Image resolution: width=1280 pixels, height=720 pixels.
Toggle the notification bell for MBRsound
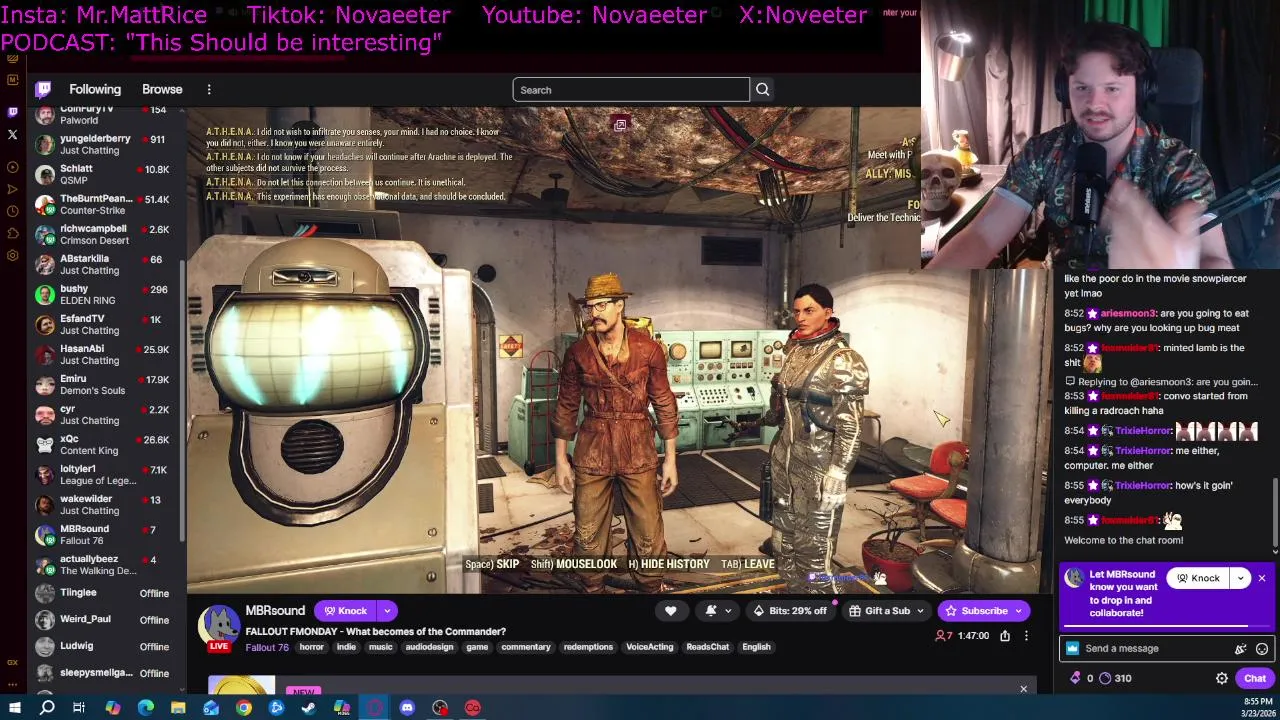coord(711,611)
